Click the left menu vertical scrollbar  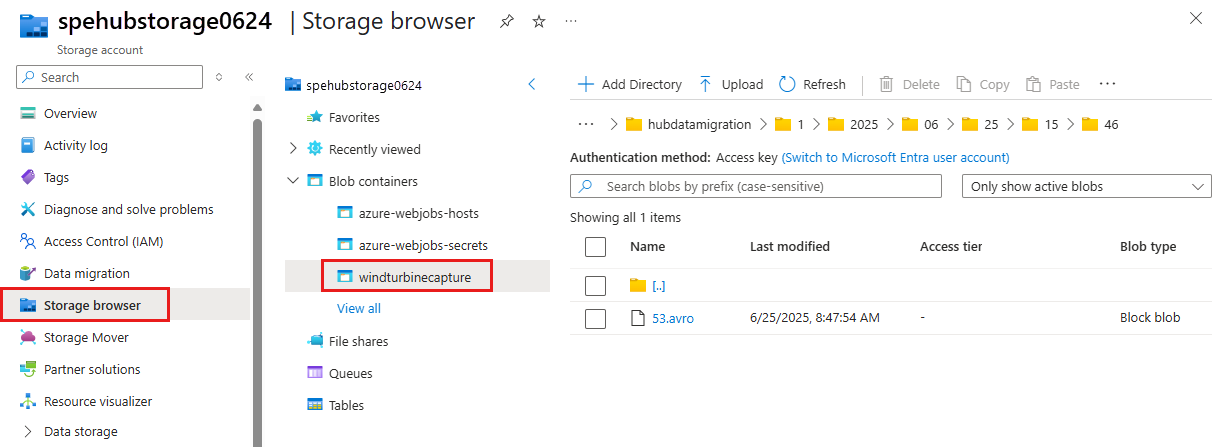click(x=257, y=270)
